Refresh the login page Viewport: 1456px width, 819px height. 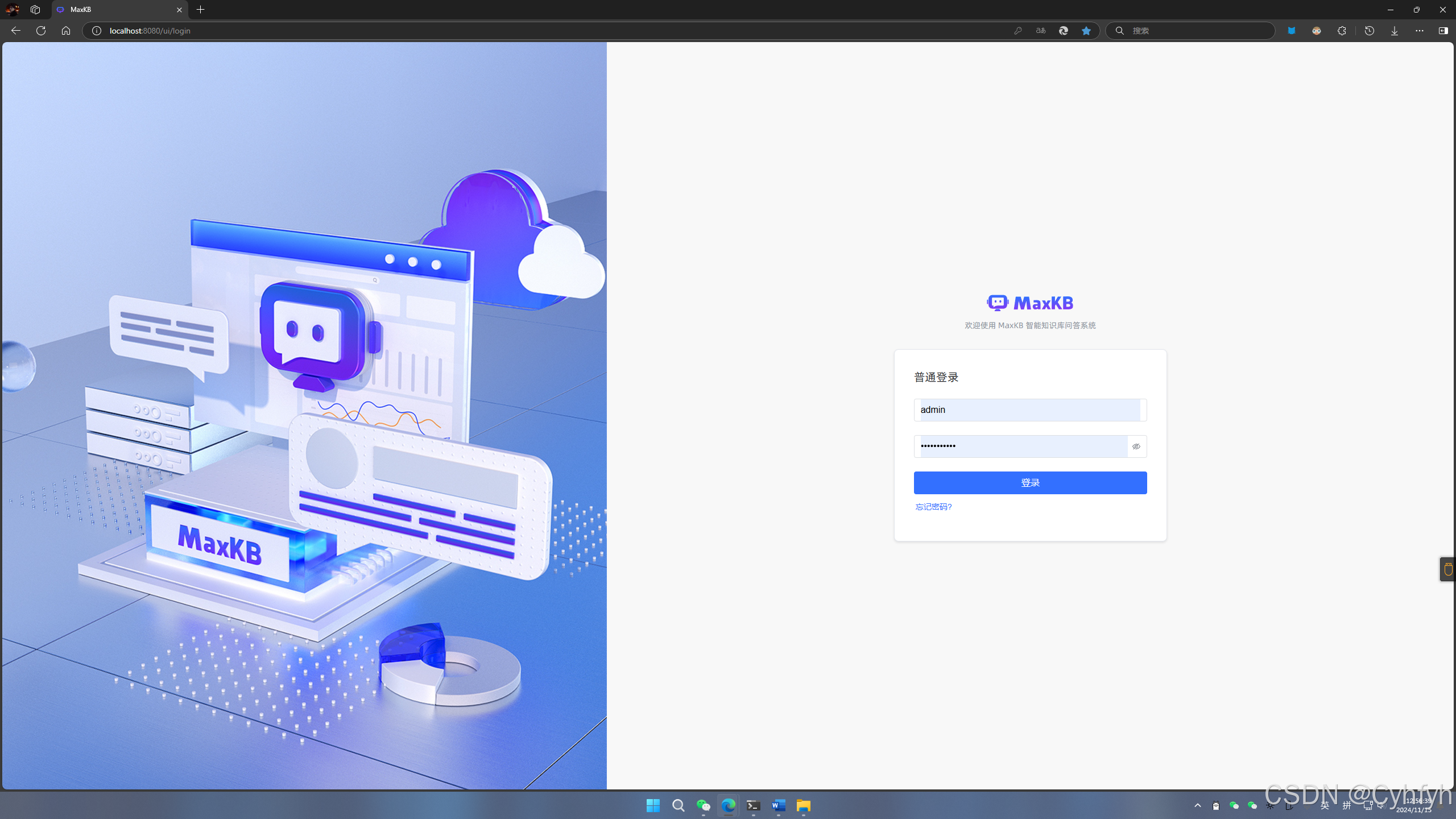(x=41, y=31)
